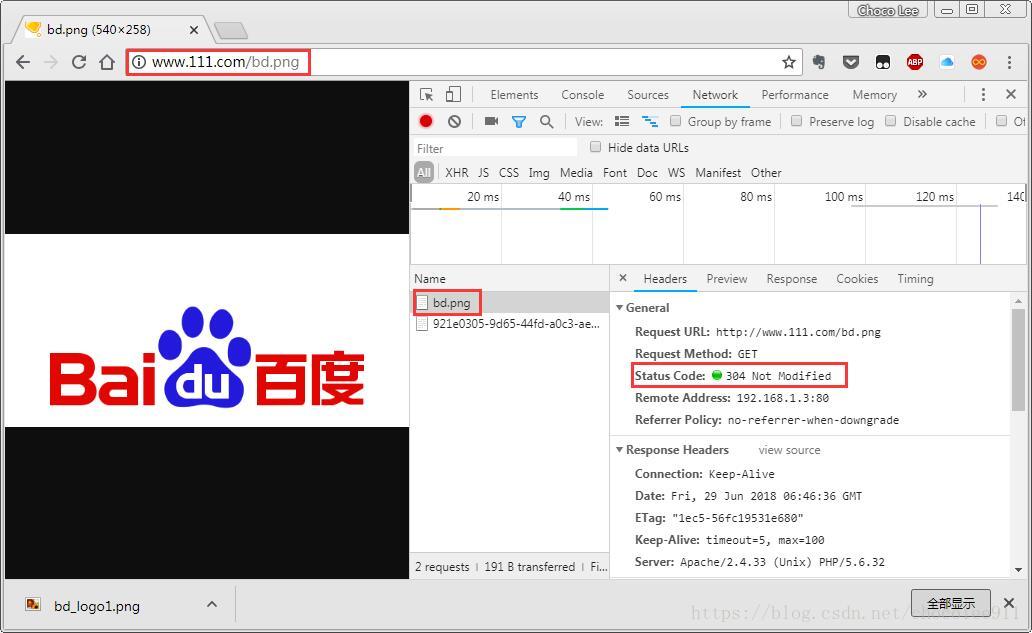Focus the address bar URL

point(225,62)
